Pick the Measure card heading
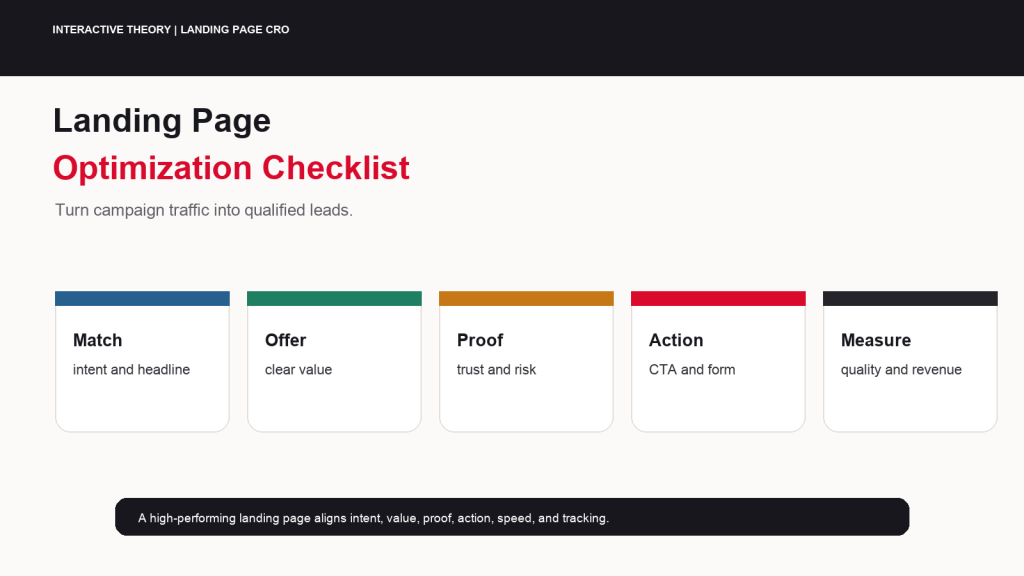 [x=876, y=340]
